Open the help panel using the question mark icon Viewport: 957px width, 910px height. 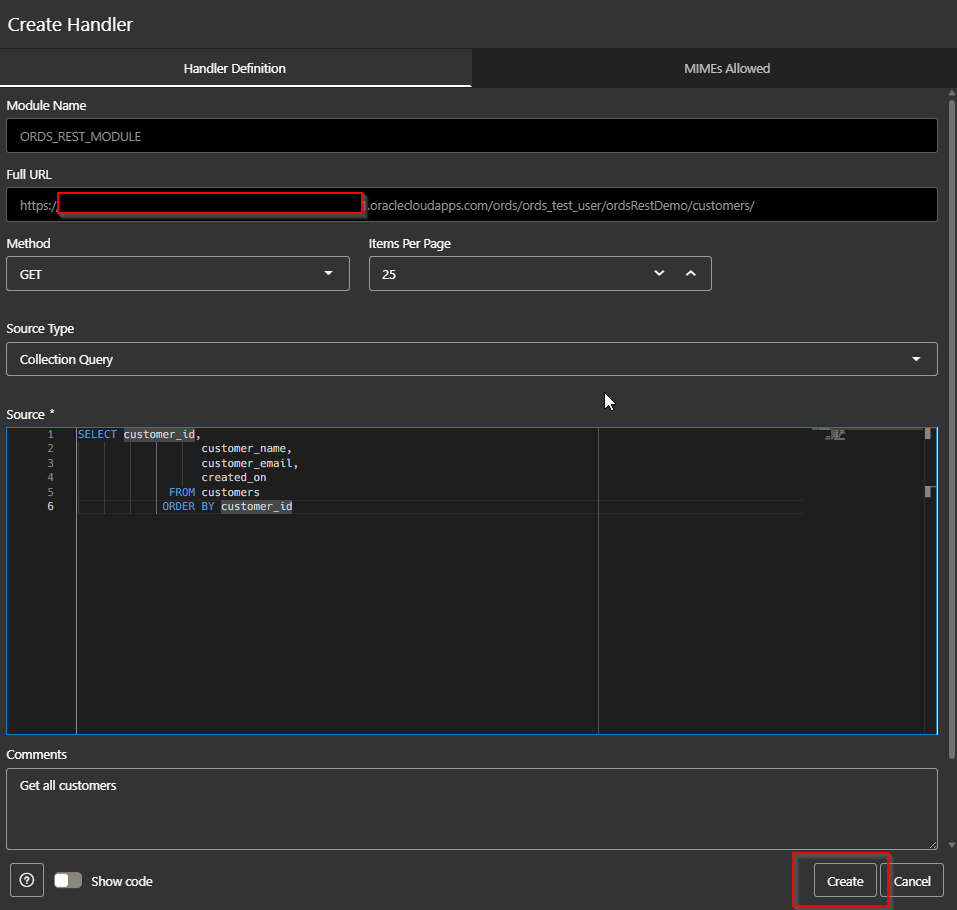tap(26, 880)
